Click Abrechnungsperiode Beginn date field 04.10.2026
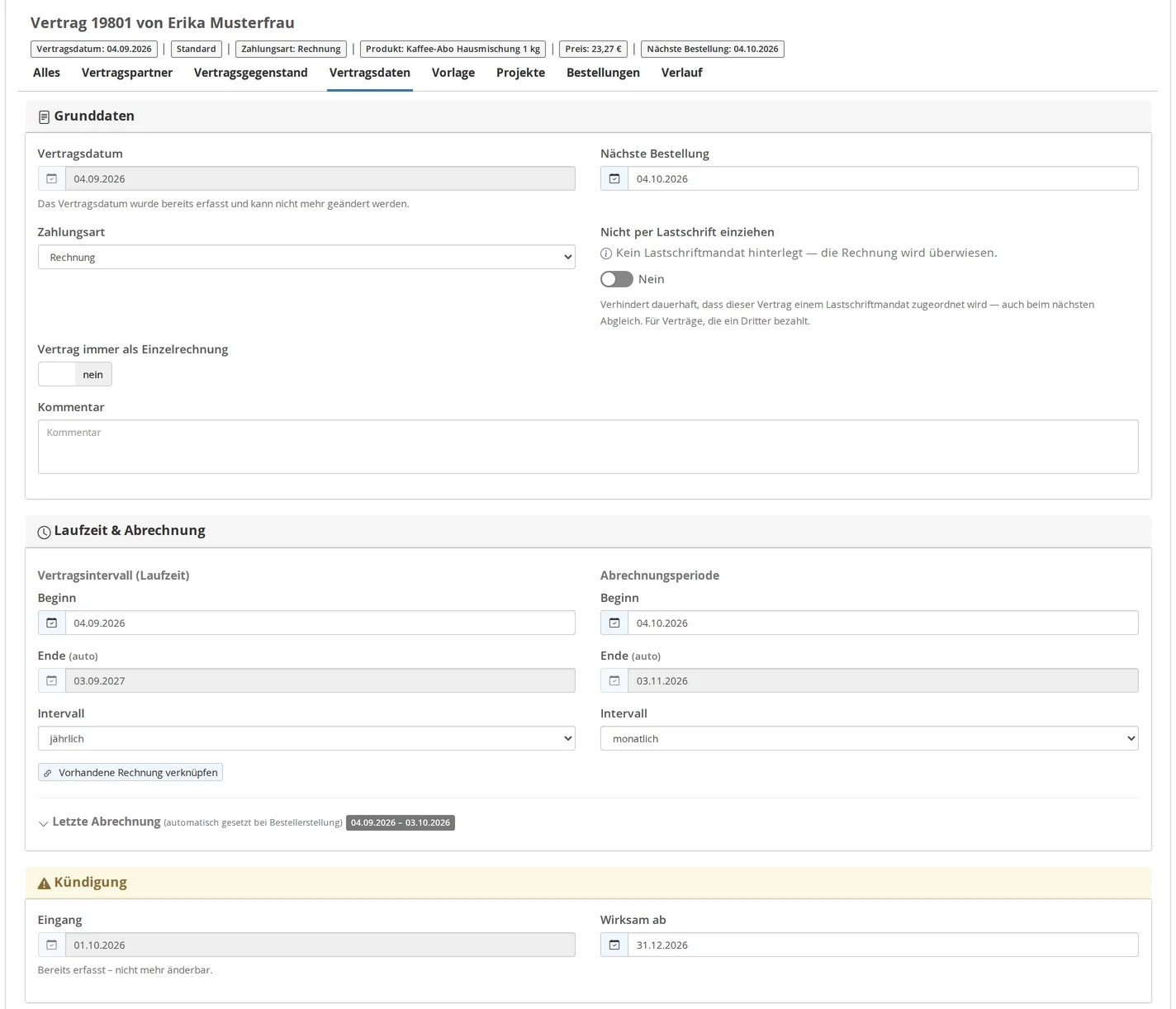This screenshot has width=1176, height=1009. (883, 623)
